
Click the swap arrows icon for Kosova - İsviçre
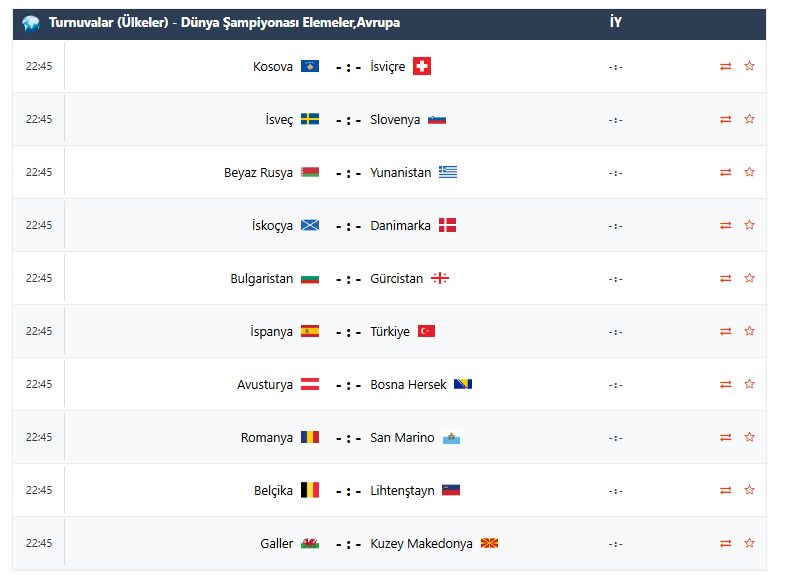[x=726, y=67]
